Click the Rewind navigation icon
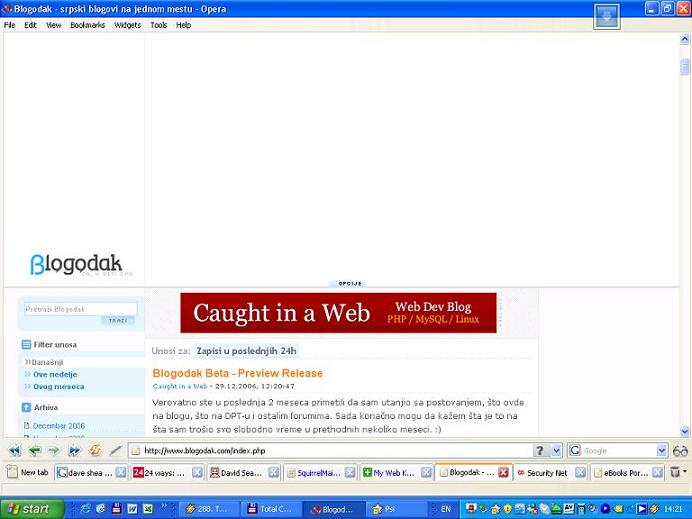Image resolution: width=692 pixels, height=519 pixels. pos(15,451)
